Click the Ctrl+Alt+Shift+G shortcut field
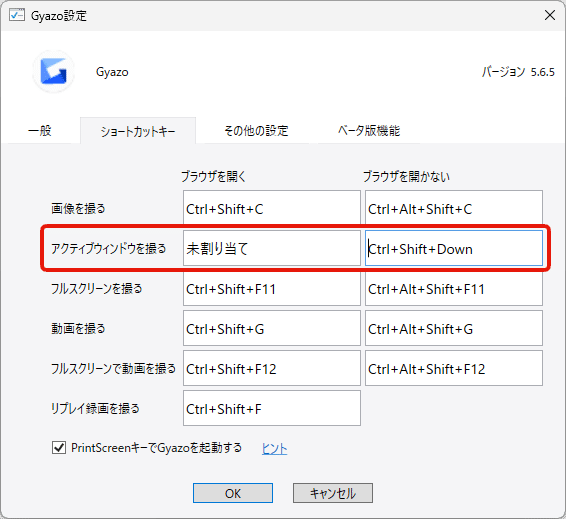Viewport: 566px width, 519px height. [x=454, y=328]
